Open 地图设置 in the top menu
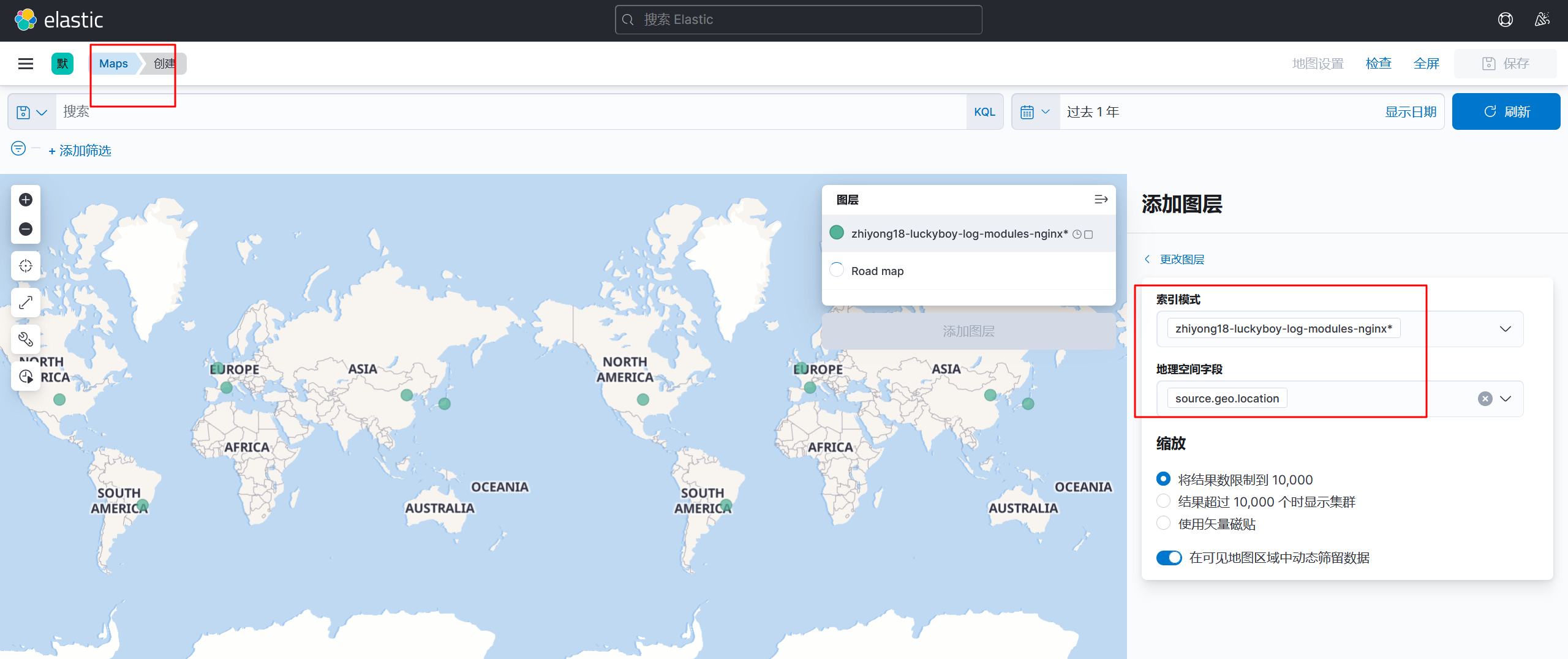1568x659 pixels. click(x=1317, y=63)
